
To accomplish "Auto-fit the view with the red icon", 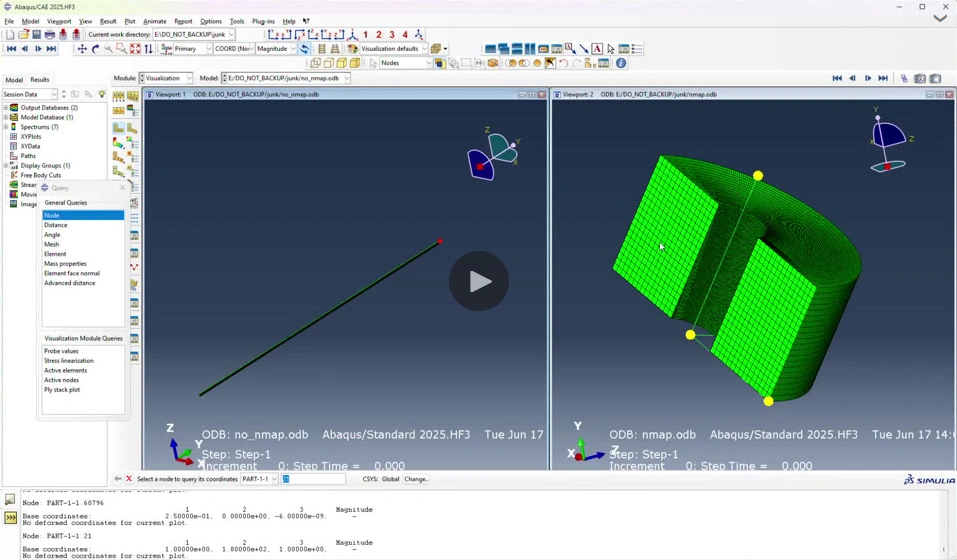I will tap(135, 49).
